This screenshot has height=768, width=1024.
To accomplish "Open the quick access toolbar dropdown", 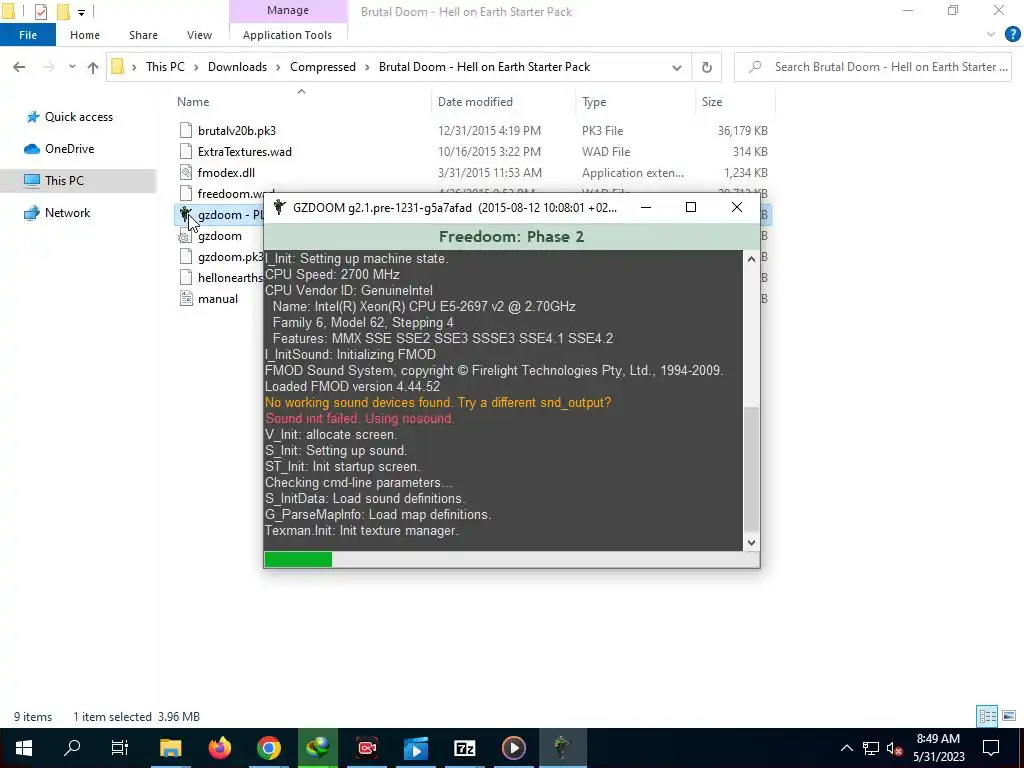I will coord(81,12).
